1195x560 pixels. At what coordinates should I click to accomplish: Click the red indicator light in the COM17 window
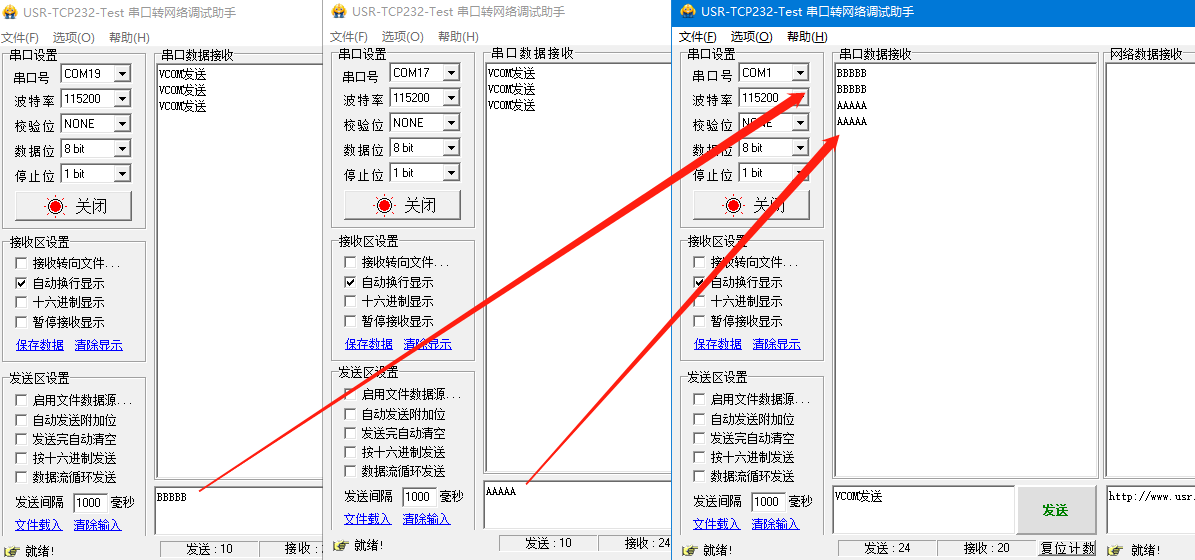pos(384,206)
